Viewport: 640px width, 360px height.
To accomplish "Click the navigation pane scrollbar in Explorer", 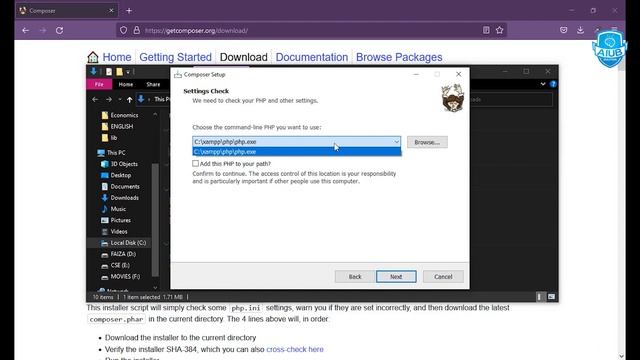I will [155, 220].
